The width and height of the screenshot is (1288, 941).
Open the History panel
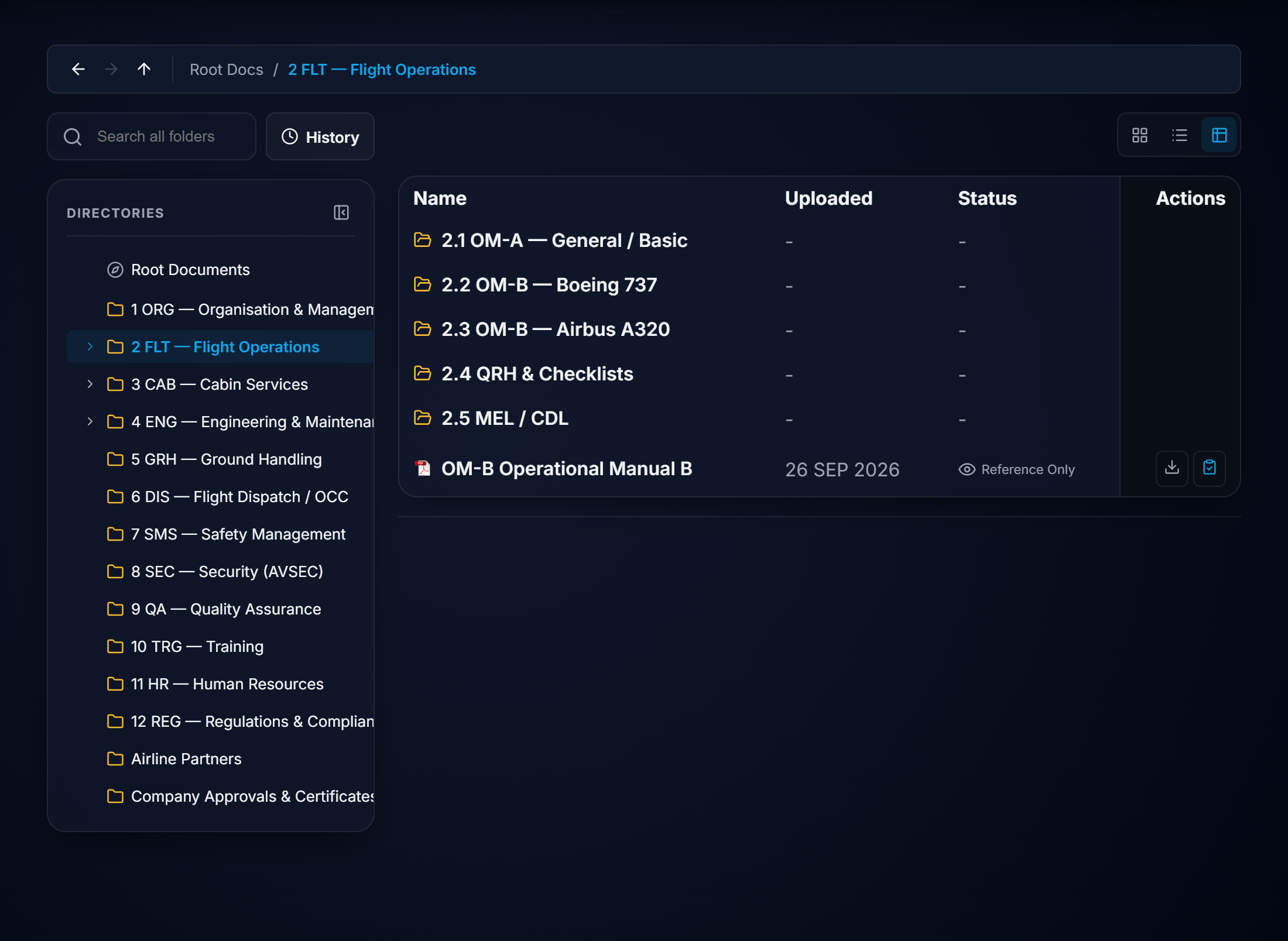point(320,136)
